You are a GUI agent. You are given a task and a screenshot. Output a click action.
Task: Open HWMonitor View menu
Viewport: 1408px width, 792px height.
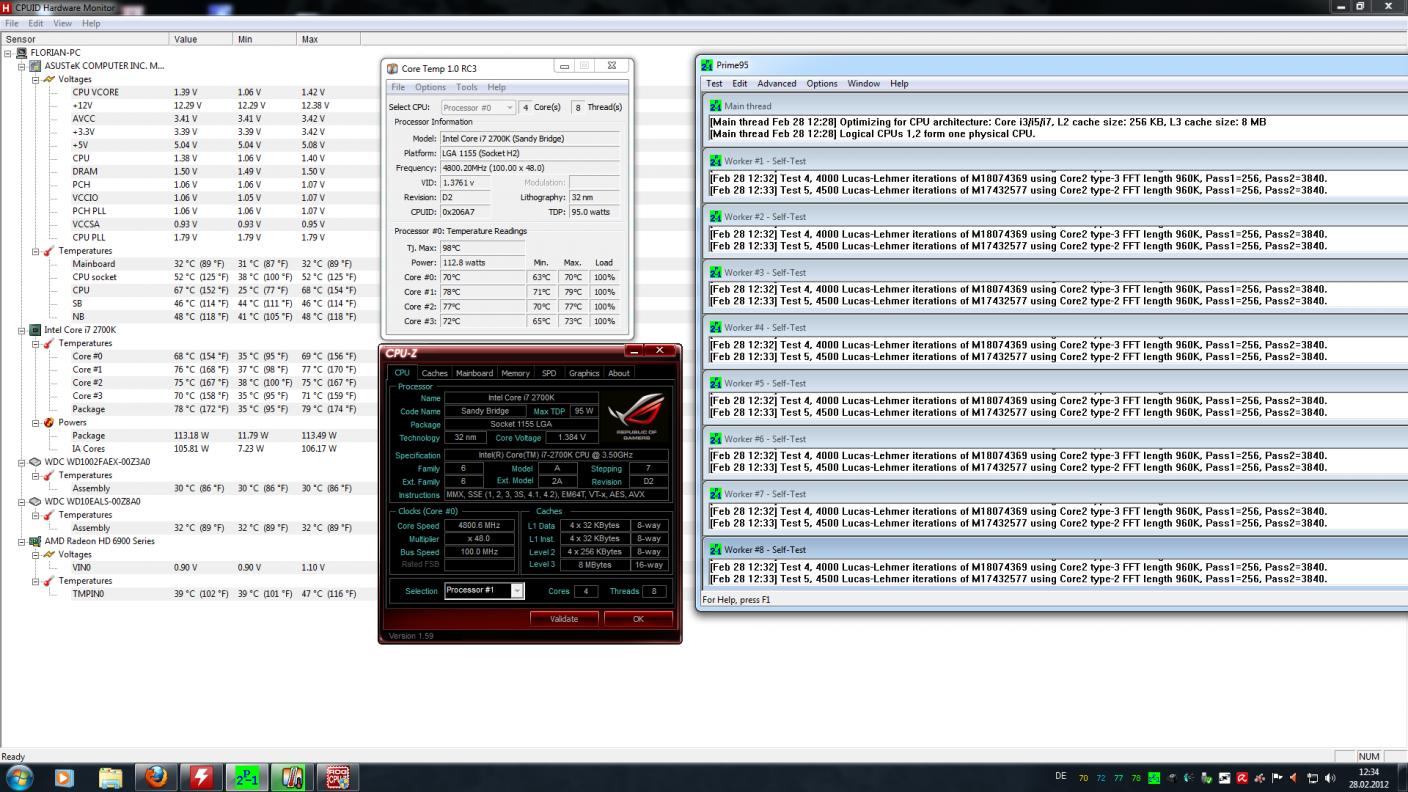62,23
